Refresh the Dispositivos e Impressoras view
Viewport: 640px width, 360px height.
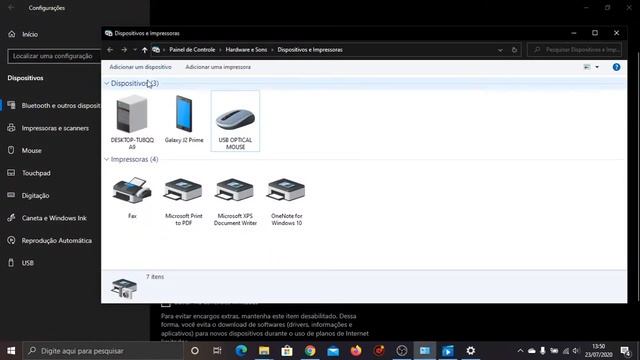point(514,50)
